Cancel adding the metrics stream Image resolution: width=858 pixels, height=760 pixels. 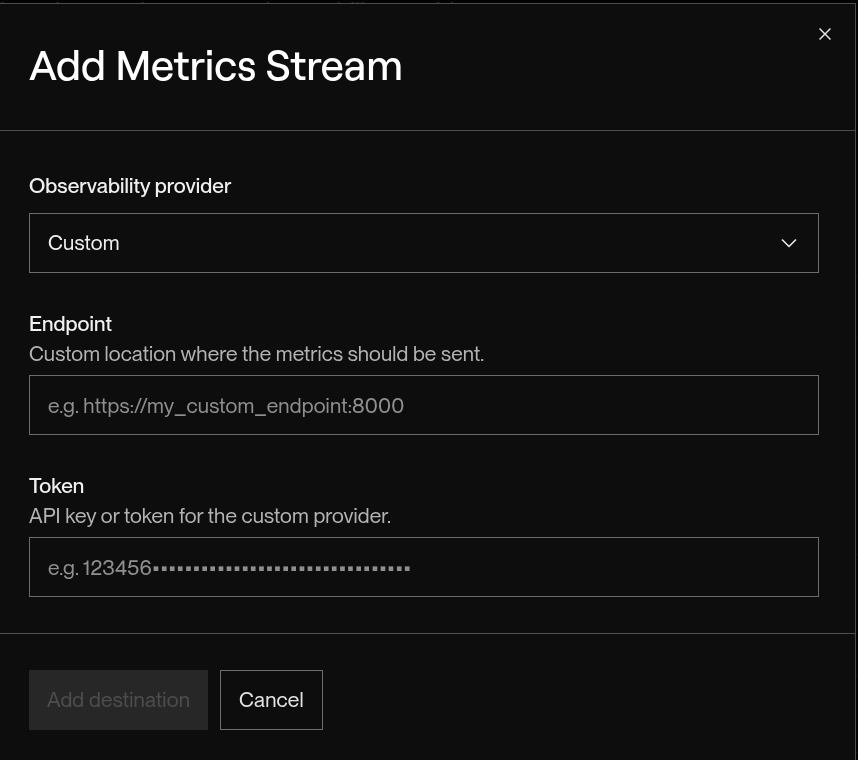click(271, 699)
